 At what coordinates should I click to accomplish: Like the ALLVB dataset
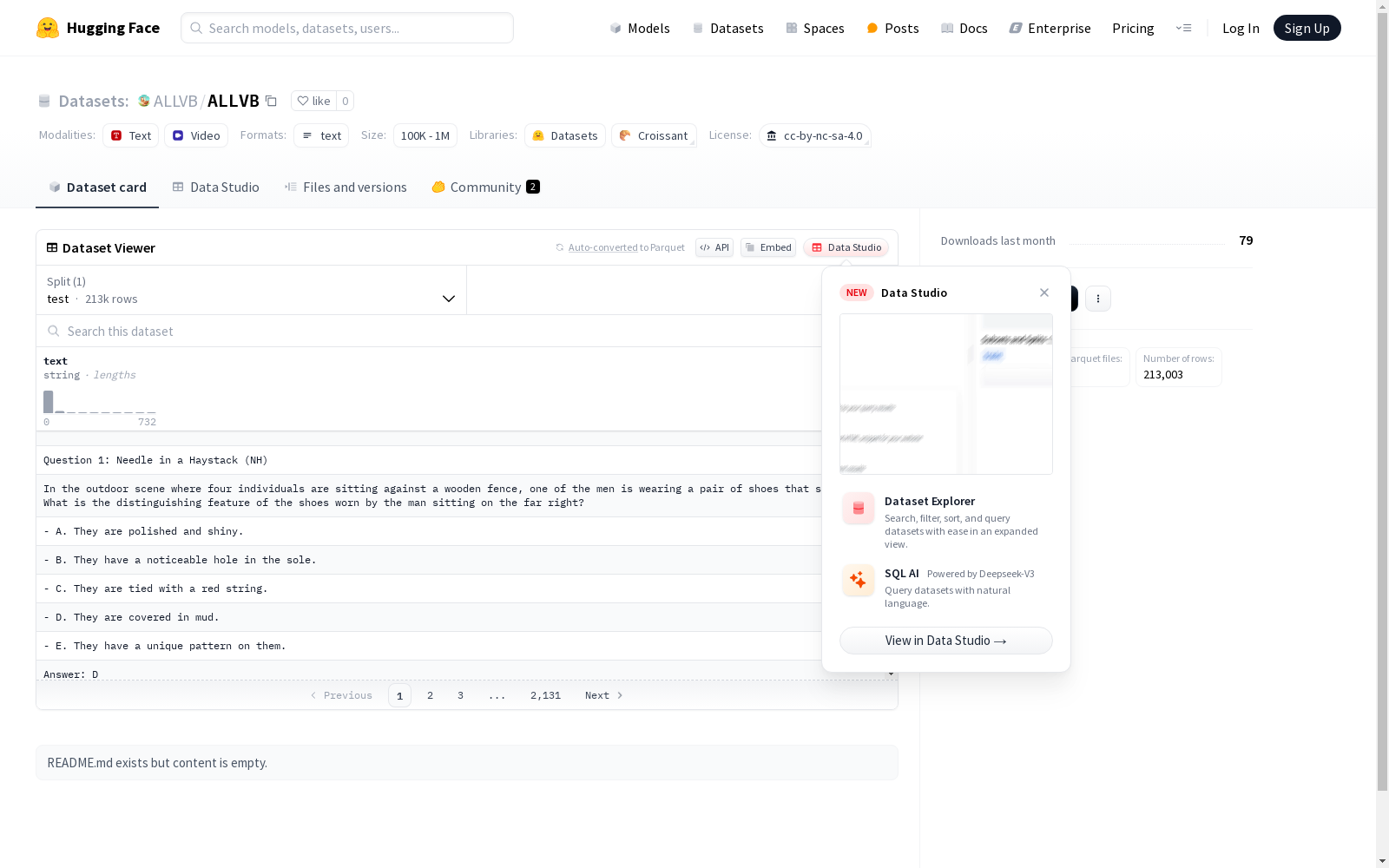click(313, 101)
